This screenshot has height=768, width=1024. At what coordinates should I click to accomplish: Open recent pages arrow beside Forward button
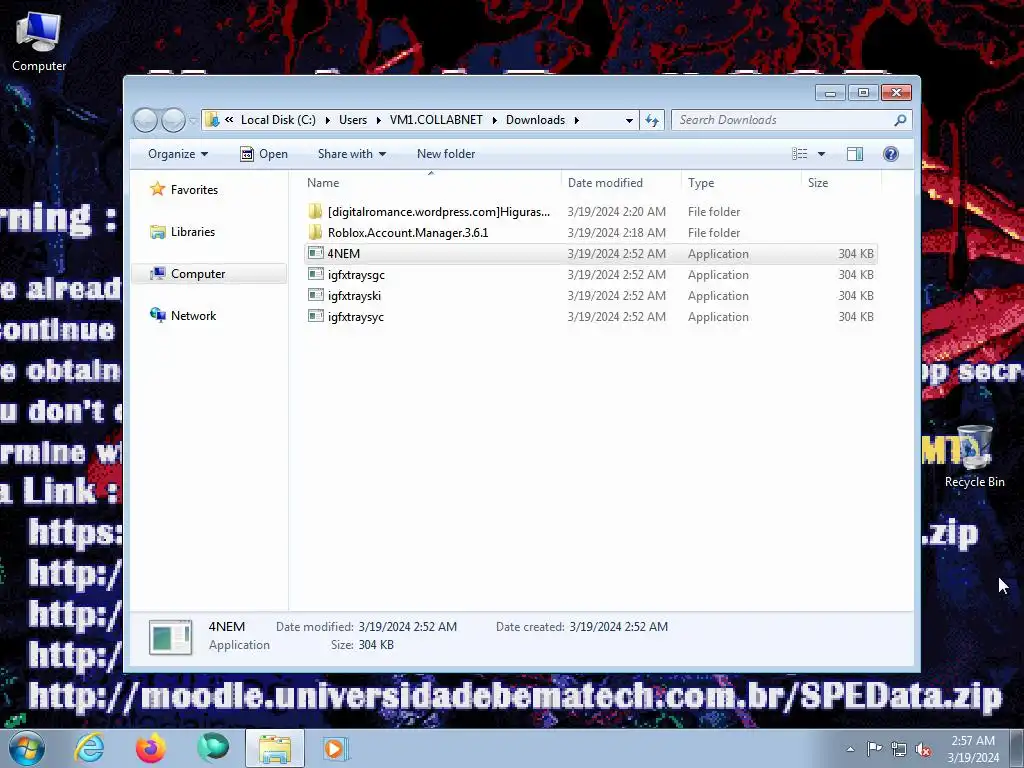[x=193, y=120]
